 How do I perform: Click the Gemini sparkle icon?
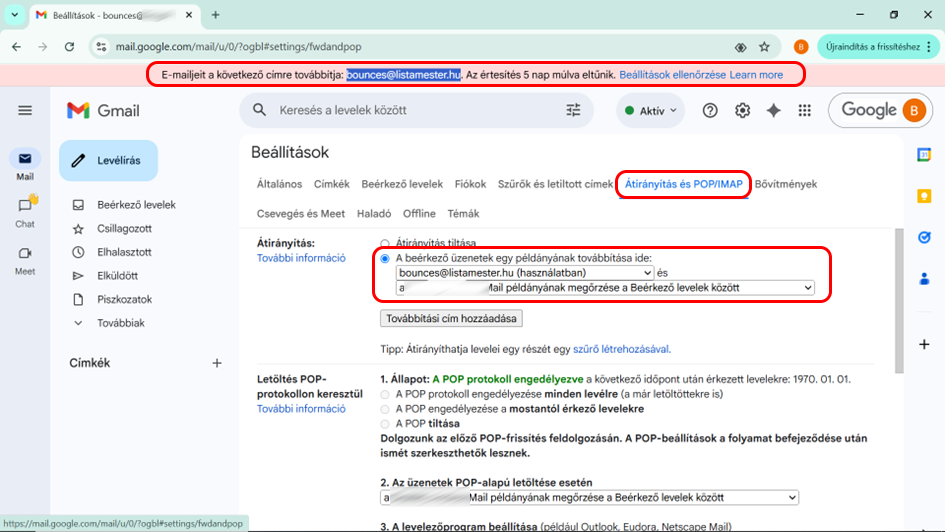773,111
